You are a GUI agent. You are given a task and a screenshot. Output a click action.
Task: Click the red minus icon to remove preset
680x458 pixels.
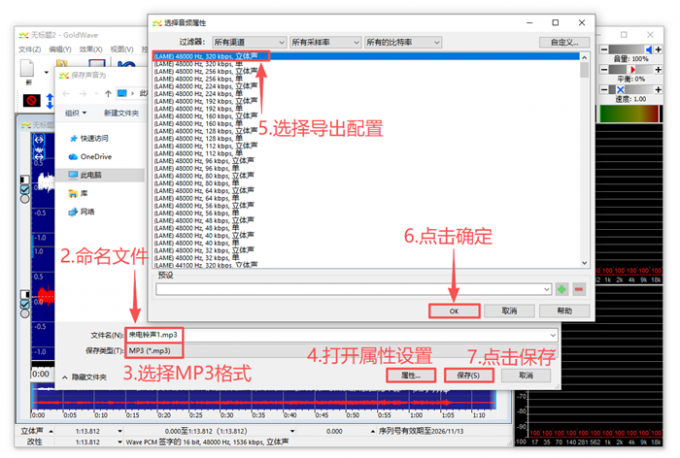(x=579, y=289)
